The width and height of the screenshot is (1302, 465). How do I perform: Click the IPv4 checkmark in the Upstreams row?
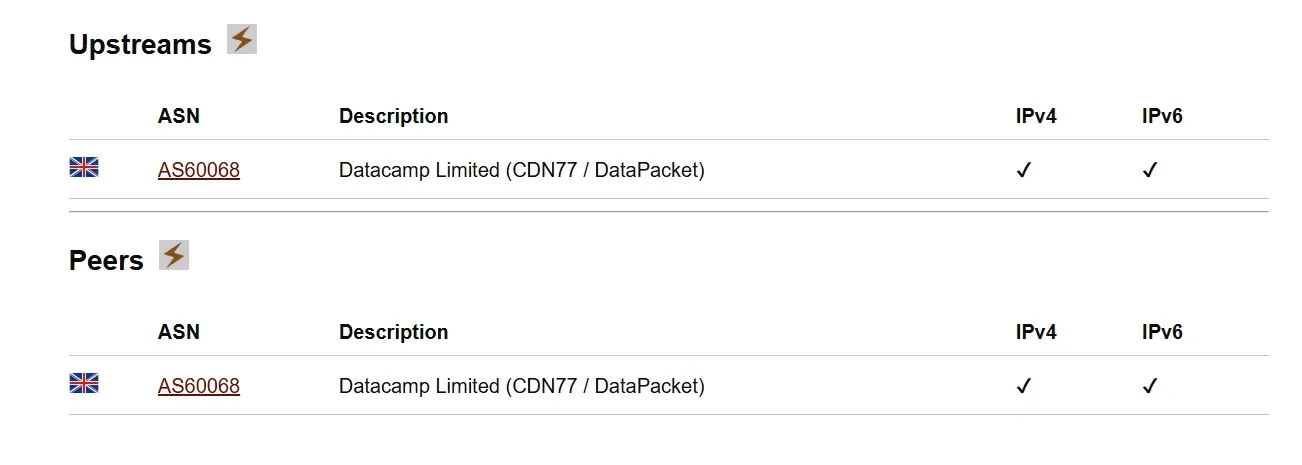(x=1023, y=171)
